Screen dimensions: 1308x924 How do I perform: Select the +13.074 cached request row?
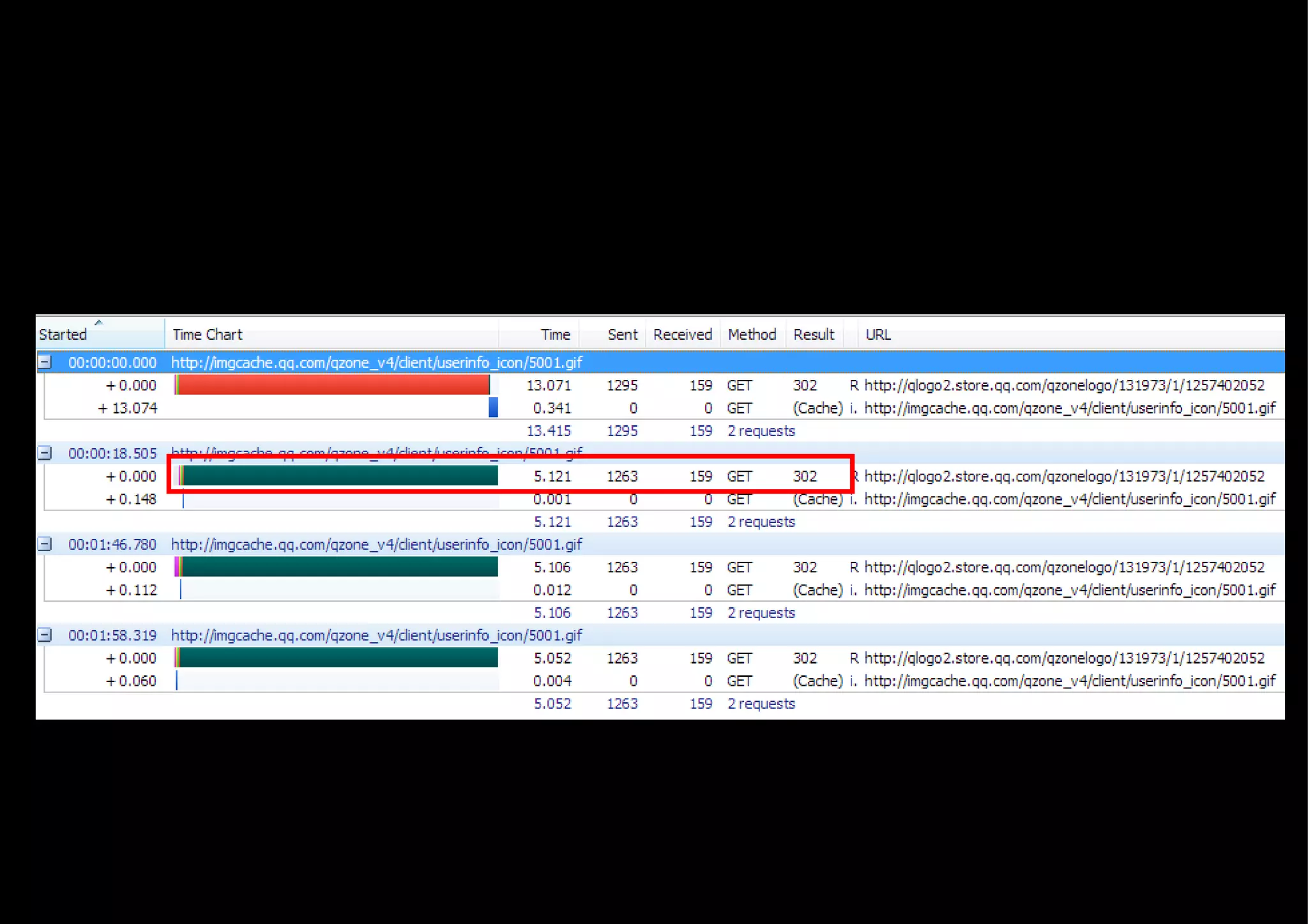(x=127, y=408)
